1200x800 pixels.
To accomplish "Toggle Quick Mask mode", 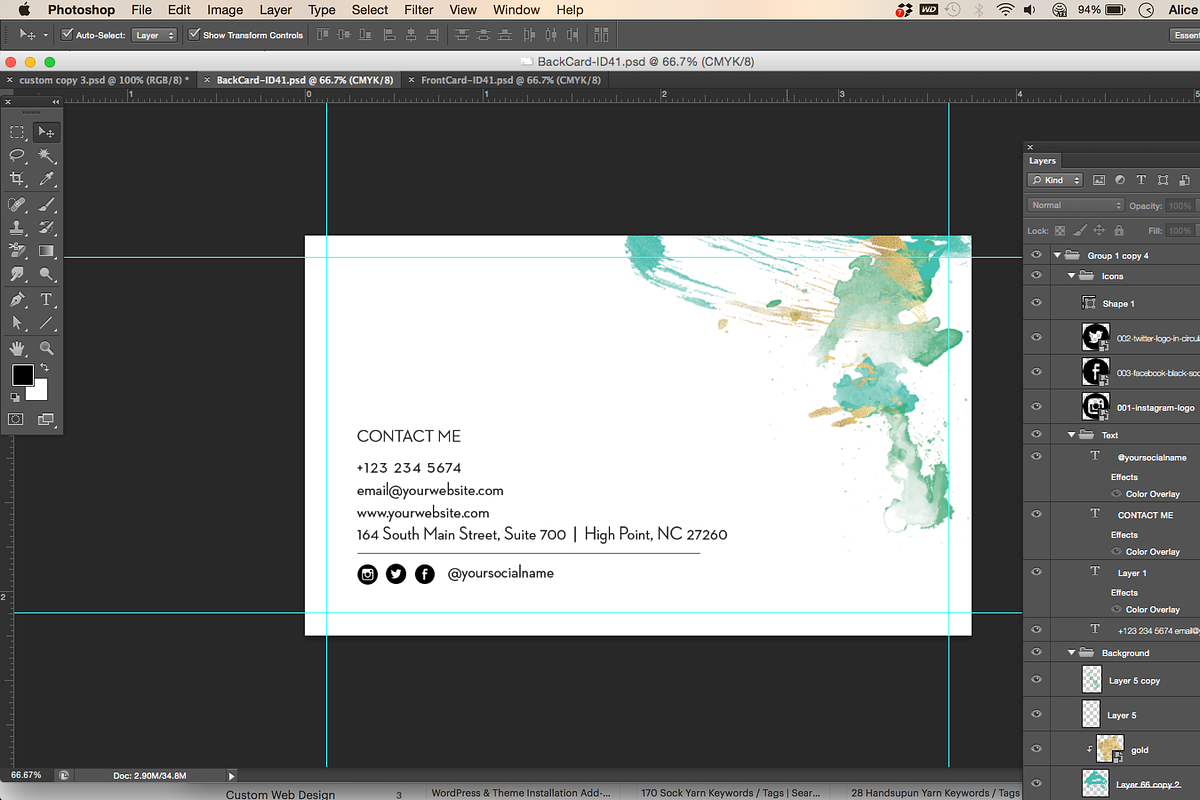I will pyautogui.click(x=16, y=420).
